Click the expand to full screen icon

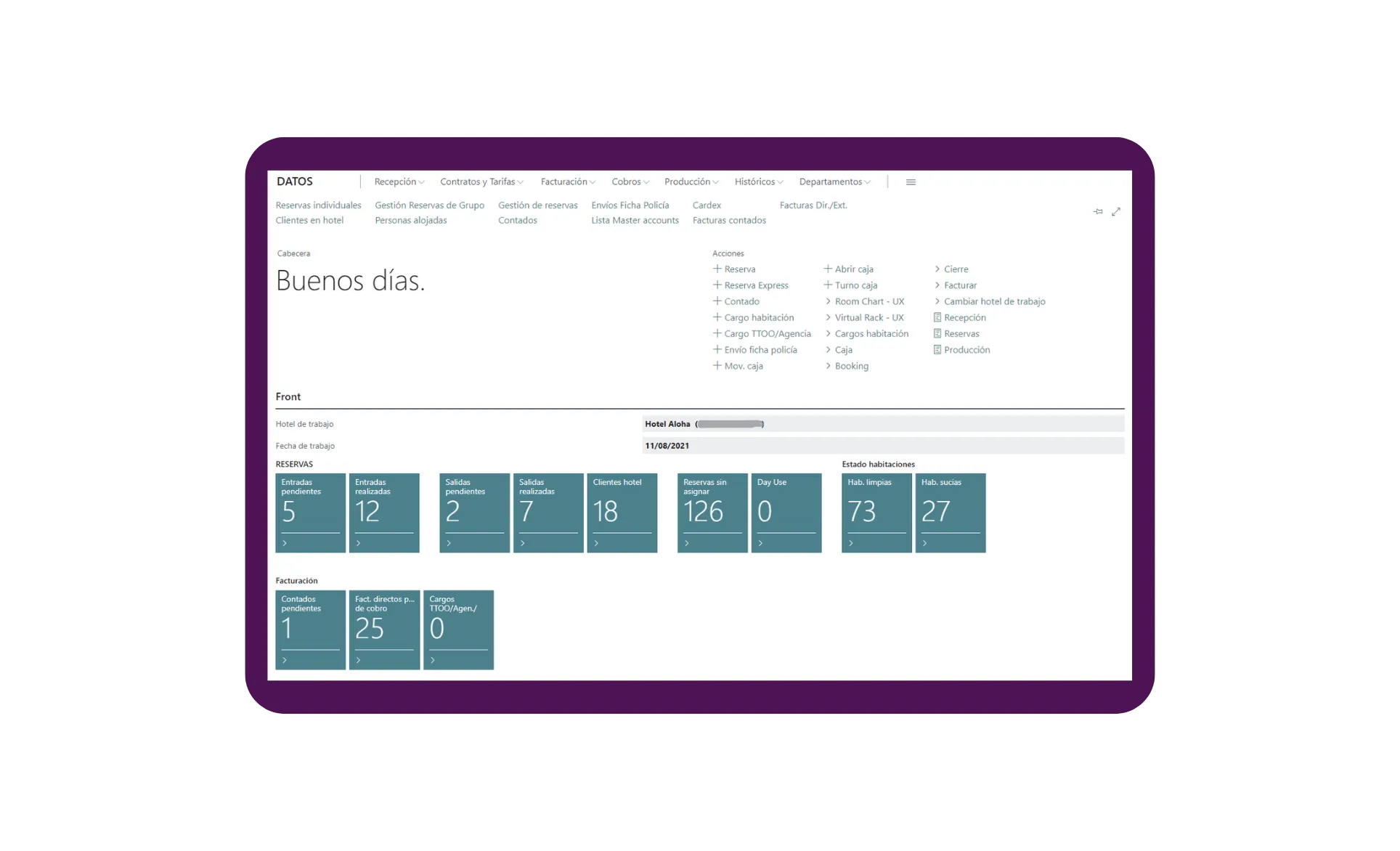(x=1116, y=211)
